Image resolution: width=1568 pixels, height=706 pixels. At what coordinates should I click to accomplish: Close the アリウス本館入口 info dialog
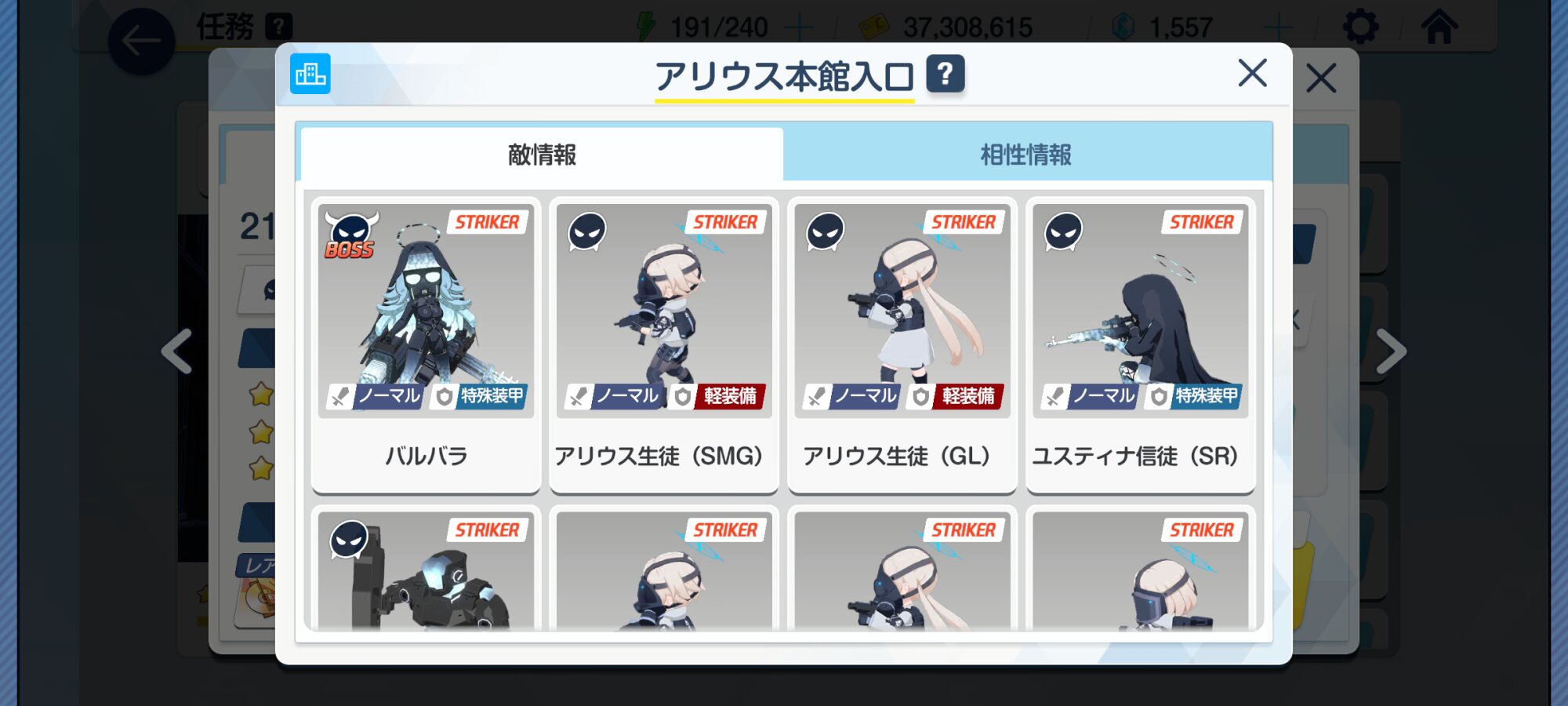1252,73
